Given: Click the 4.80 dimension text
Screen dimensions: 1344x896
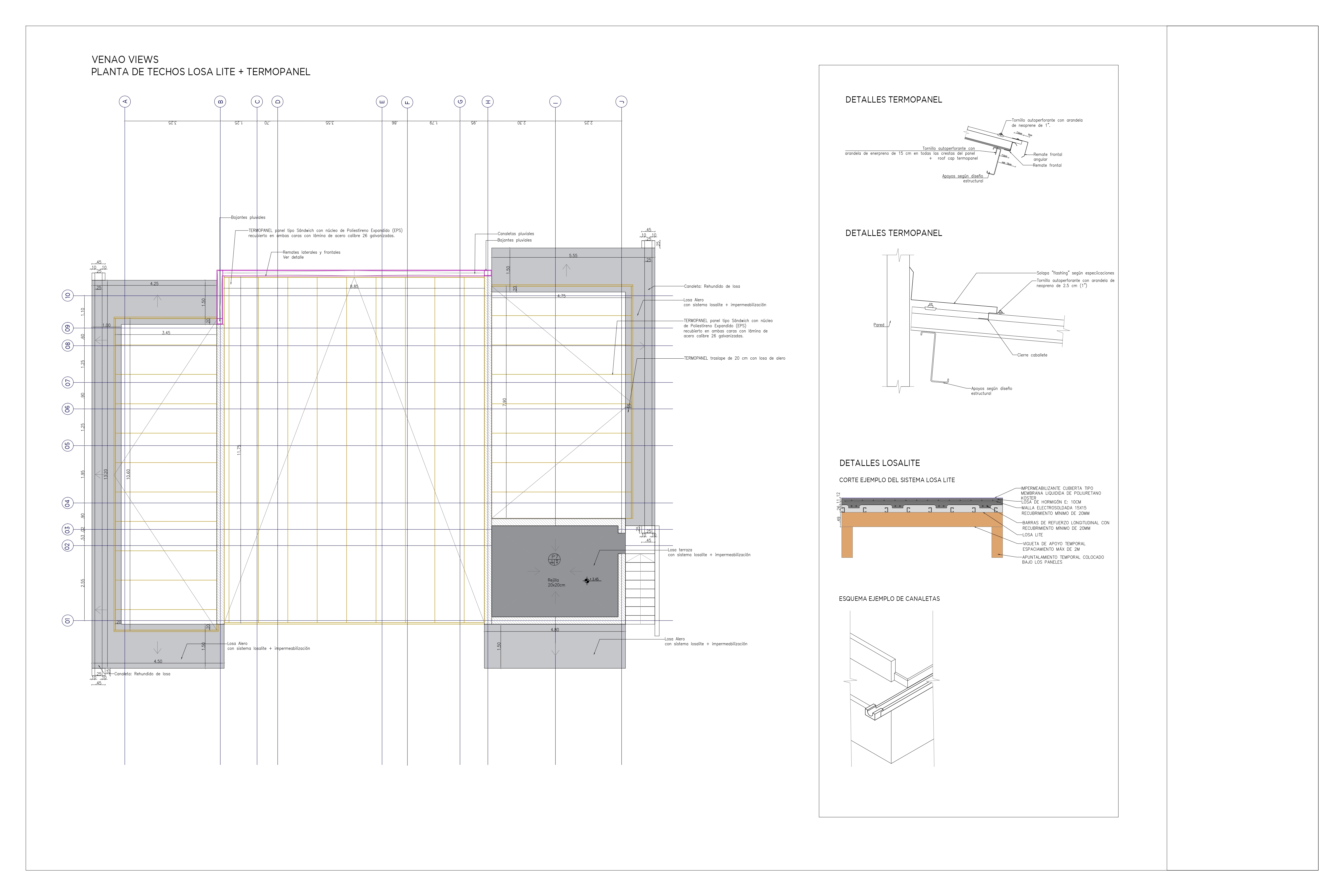Looking at the screenshot, I should [555, 630].
